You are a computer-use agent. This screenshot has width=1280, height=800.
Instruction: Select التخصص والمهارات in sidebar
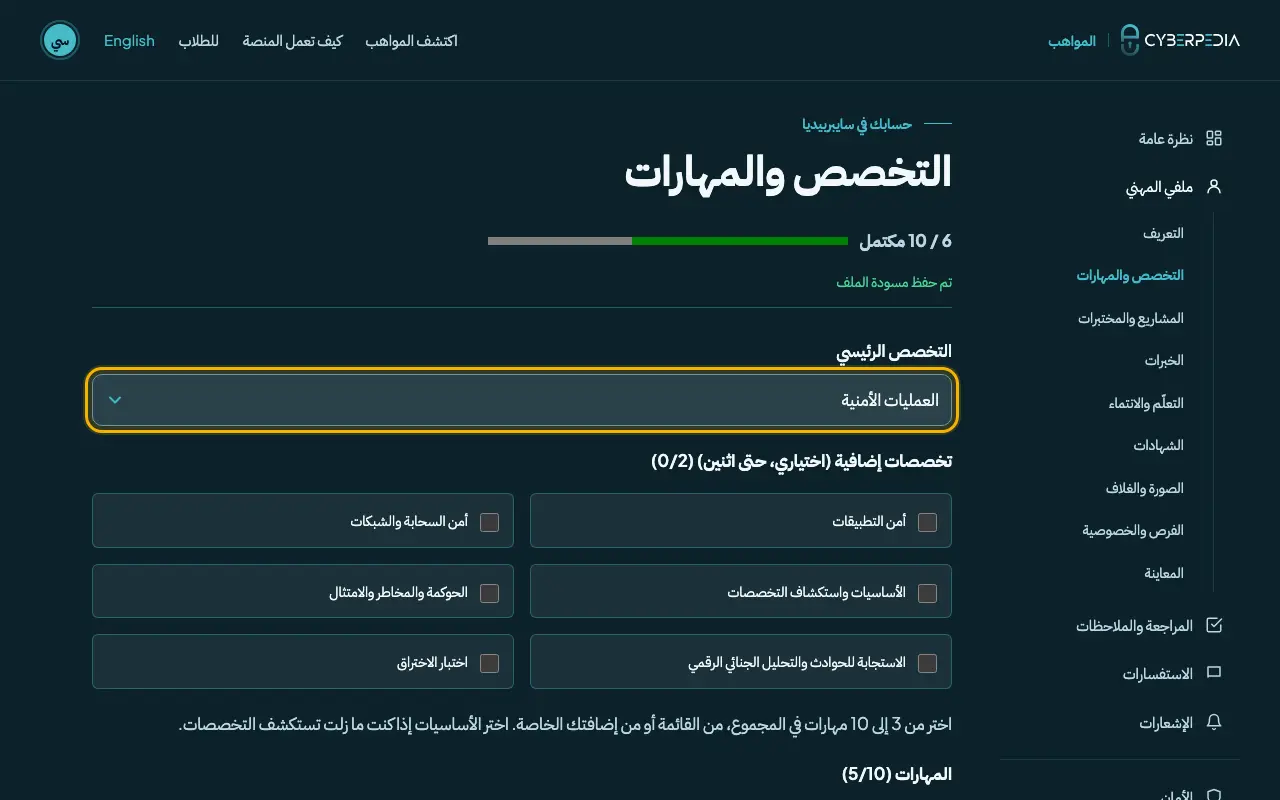[x=1130, y=275]
